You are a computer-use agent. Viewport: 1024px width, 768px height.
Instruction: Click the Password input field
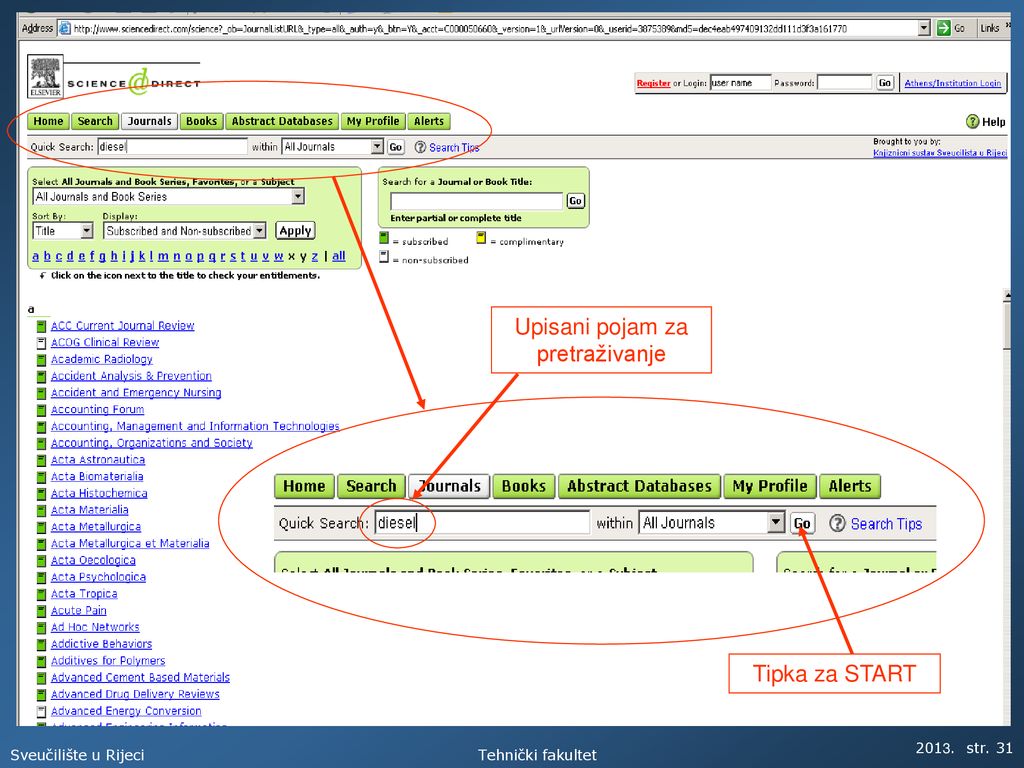tap(844, 83)
